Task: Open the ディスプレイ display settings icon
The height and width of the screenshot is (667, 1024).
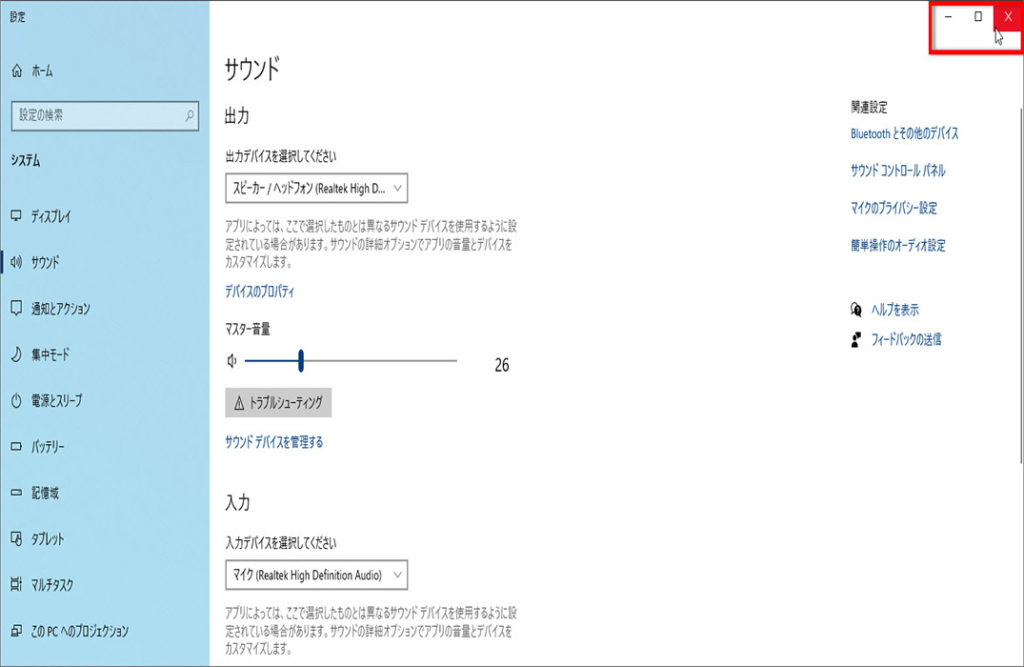Action: pyautogui.click(x=16, y=216)
